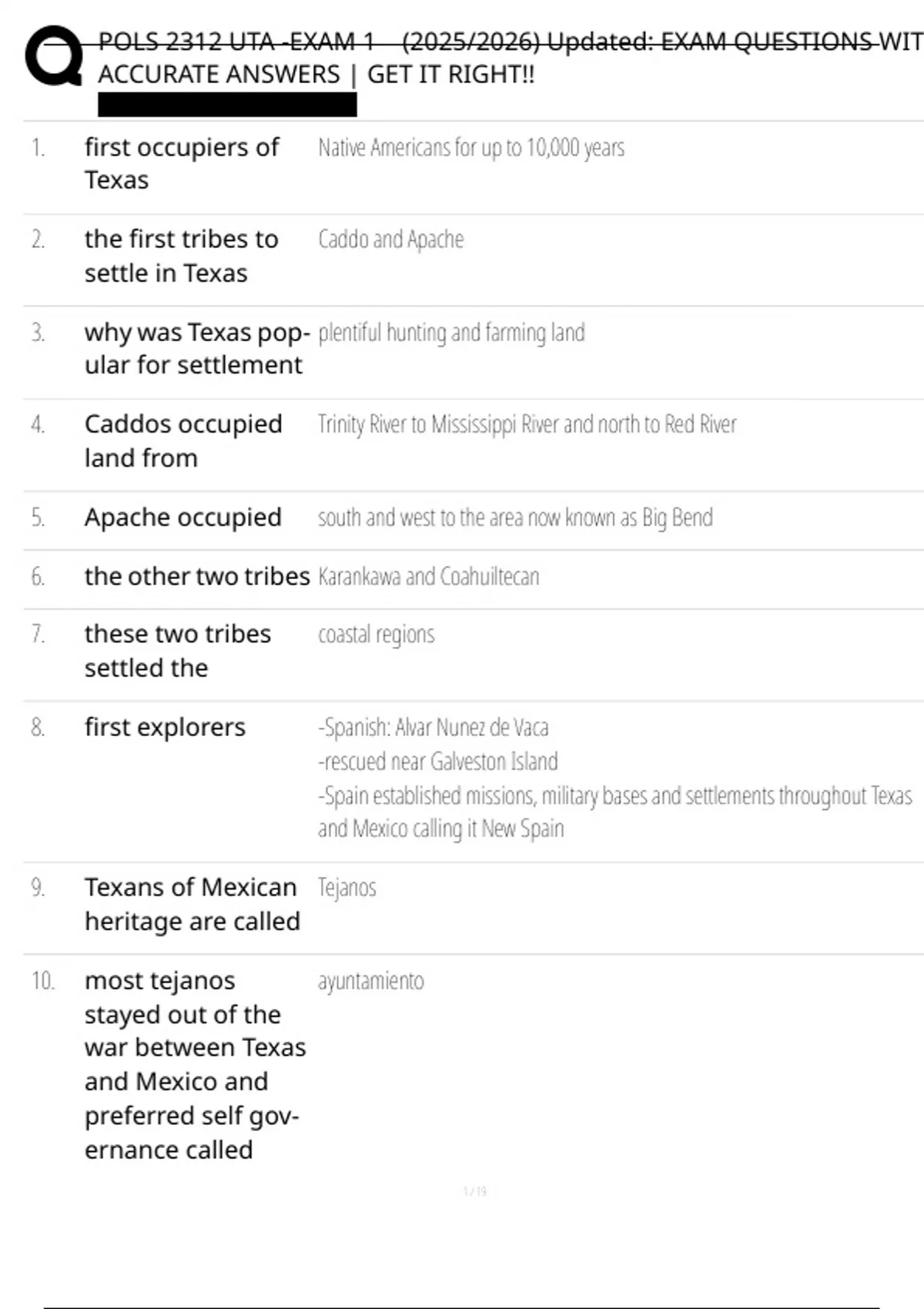Image resolution: width=924 pixels, height=1309 pixels.
Task: Click the answer 'Karankawa and Coahuiltecan'
Action: pos(428,576)
